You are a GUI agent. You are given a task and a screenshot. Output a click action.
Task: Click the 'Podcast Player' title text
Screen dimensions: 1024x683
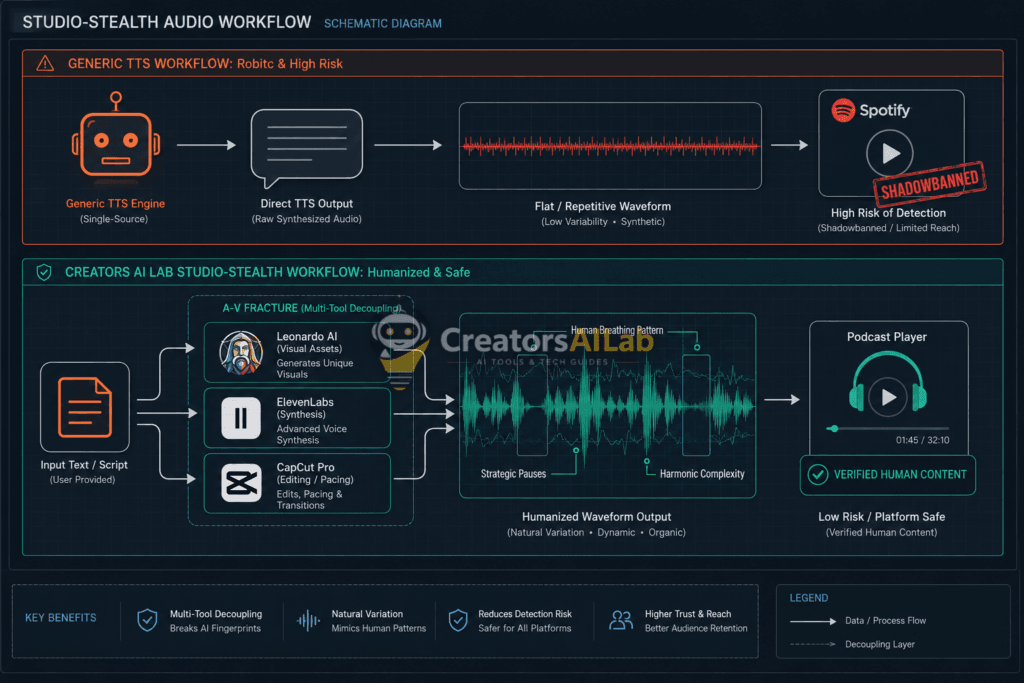(x=887, y=337)
